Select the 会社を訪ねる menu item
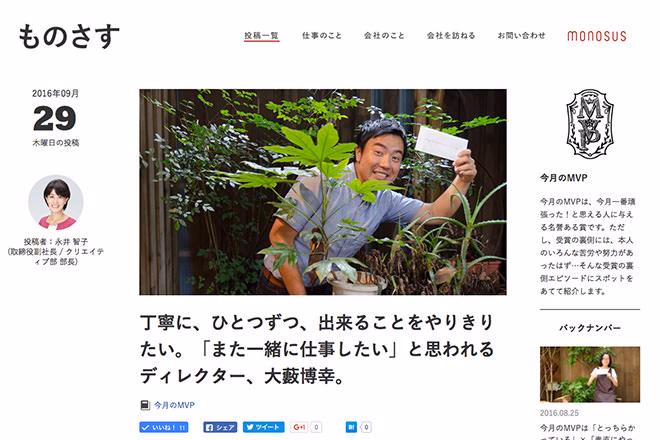 [x=451, y=36]
